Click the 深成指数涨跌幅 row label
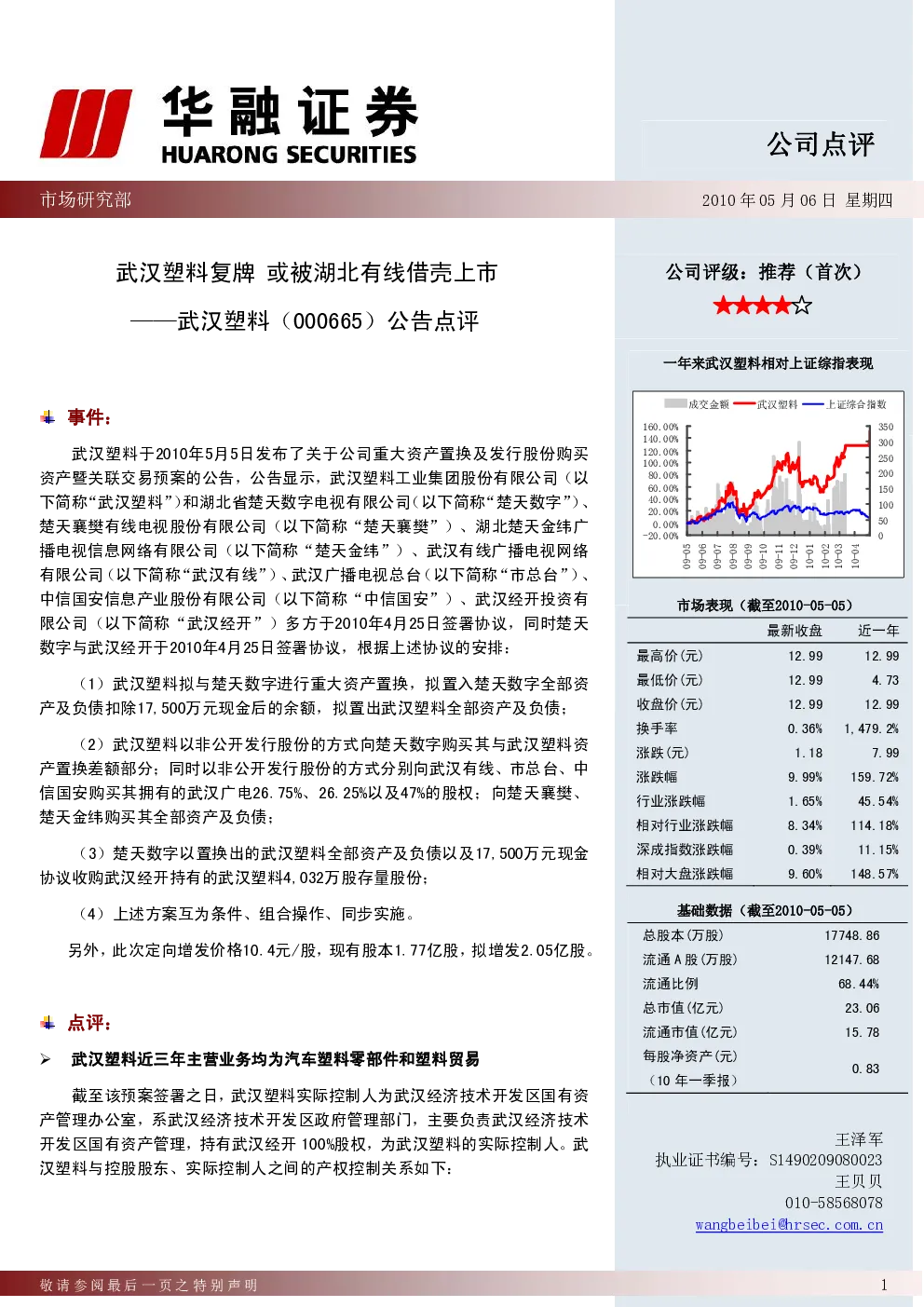Image resolution: width=924 pixels, height=1307 pixels. coord(685,850)
